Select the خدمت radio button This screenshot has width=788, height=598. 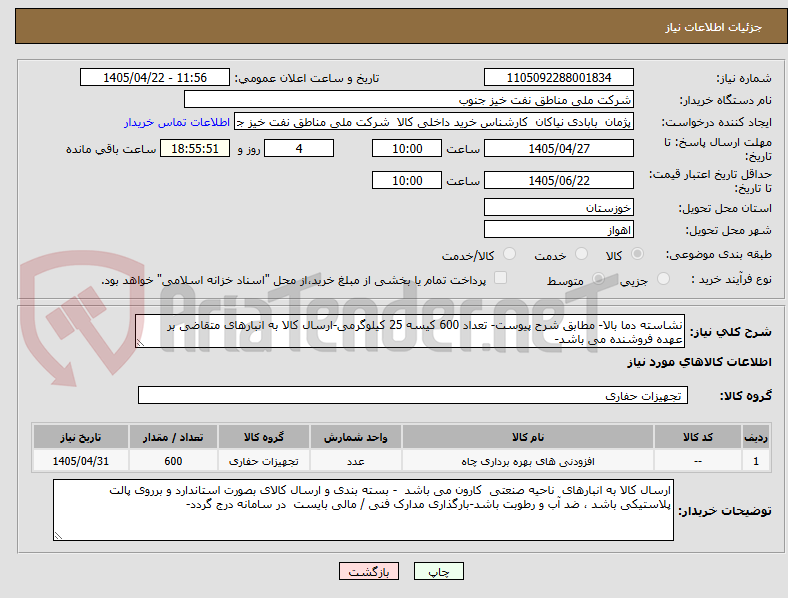(581, 254)
